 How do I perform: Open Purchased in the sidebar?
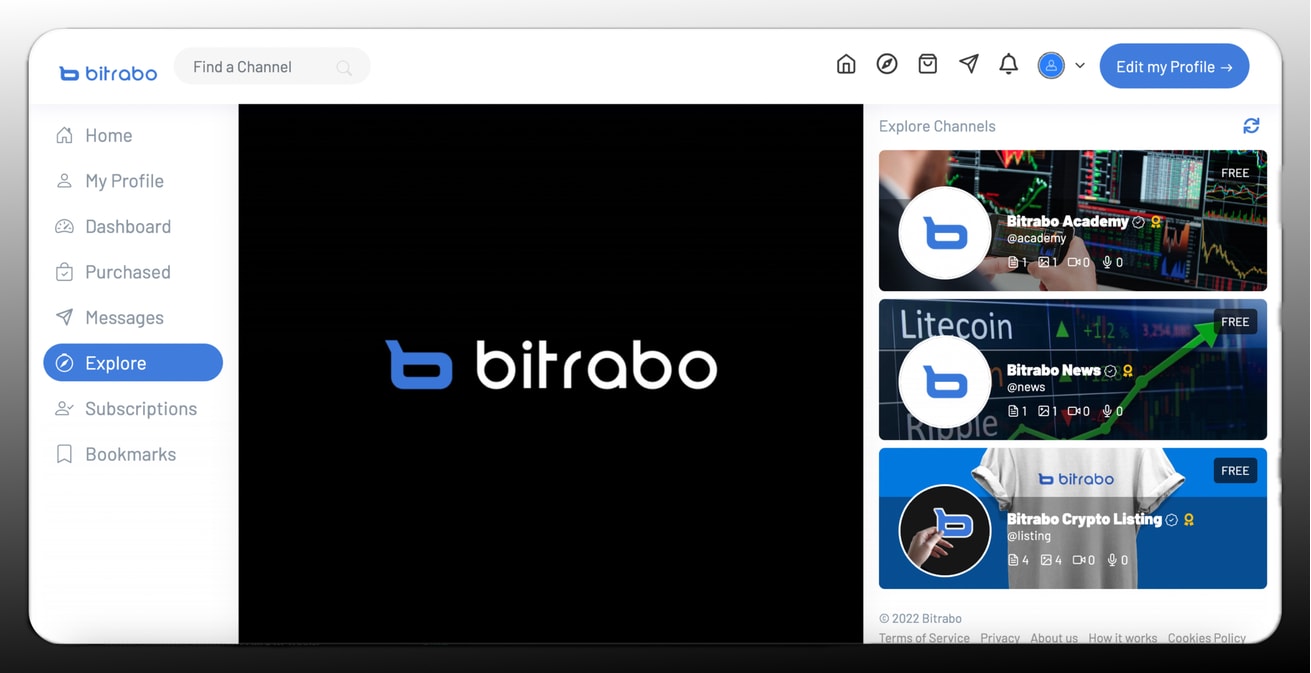click(127, 272)
